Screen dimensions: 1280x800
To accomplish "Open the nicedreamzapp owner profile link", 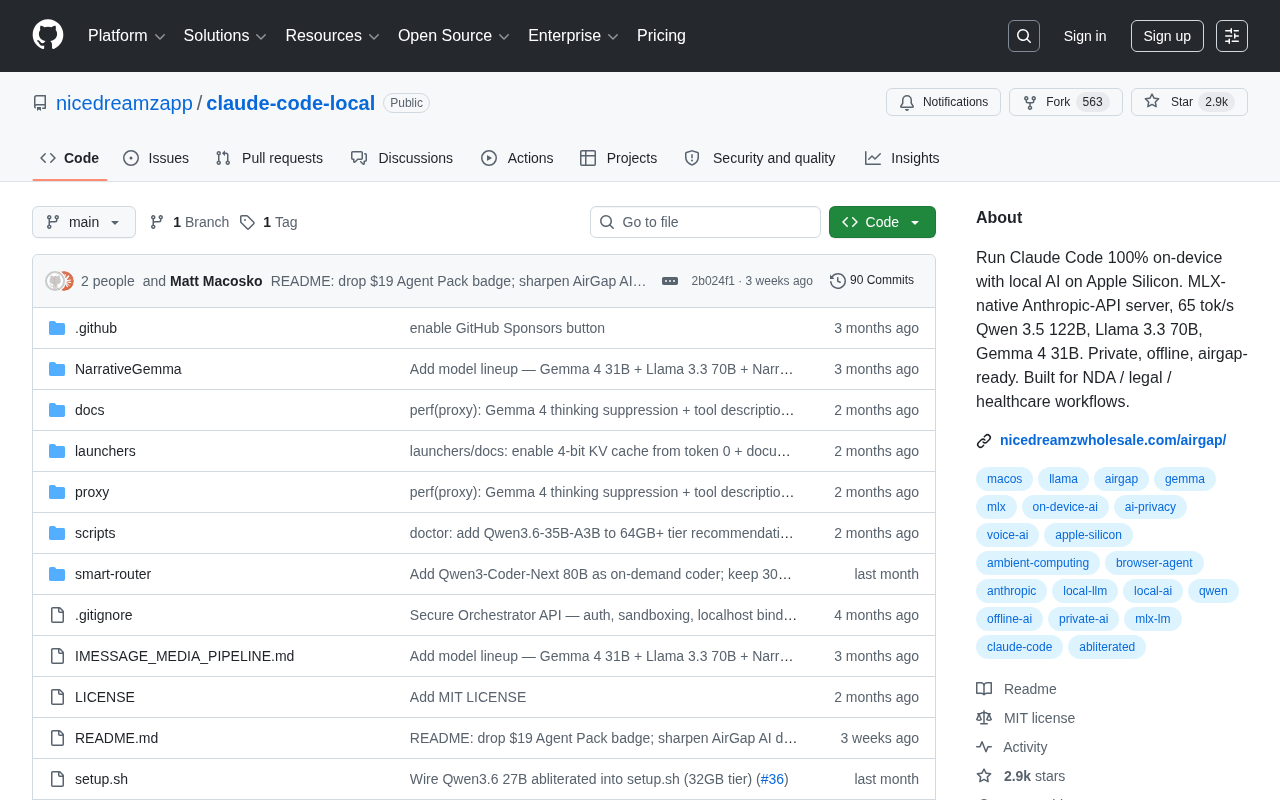I will 124,103.
